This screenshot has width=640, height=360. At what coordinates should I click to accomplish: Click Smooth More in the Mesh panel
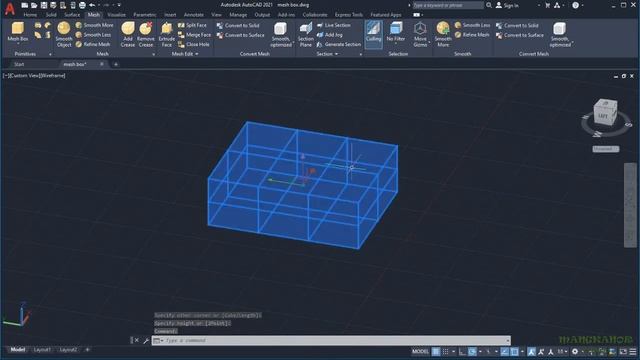[95, 25]
